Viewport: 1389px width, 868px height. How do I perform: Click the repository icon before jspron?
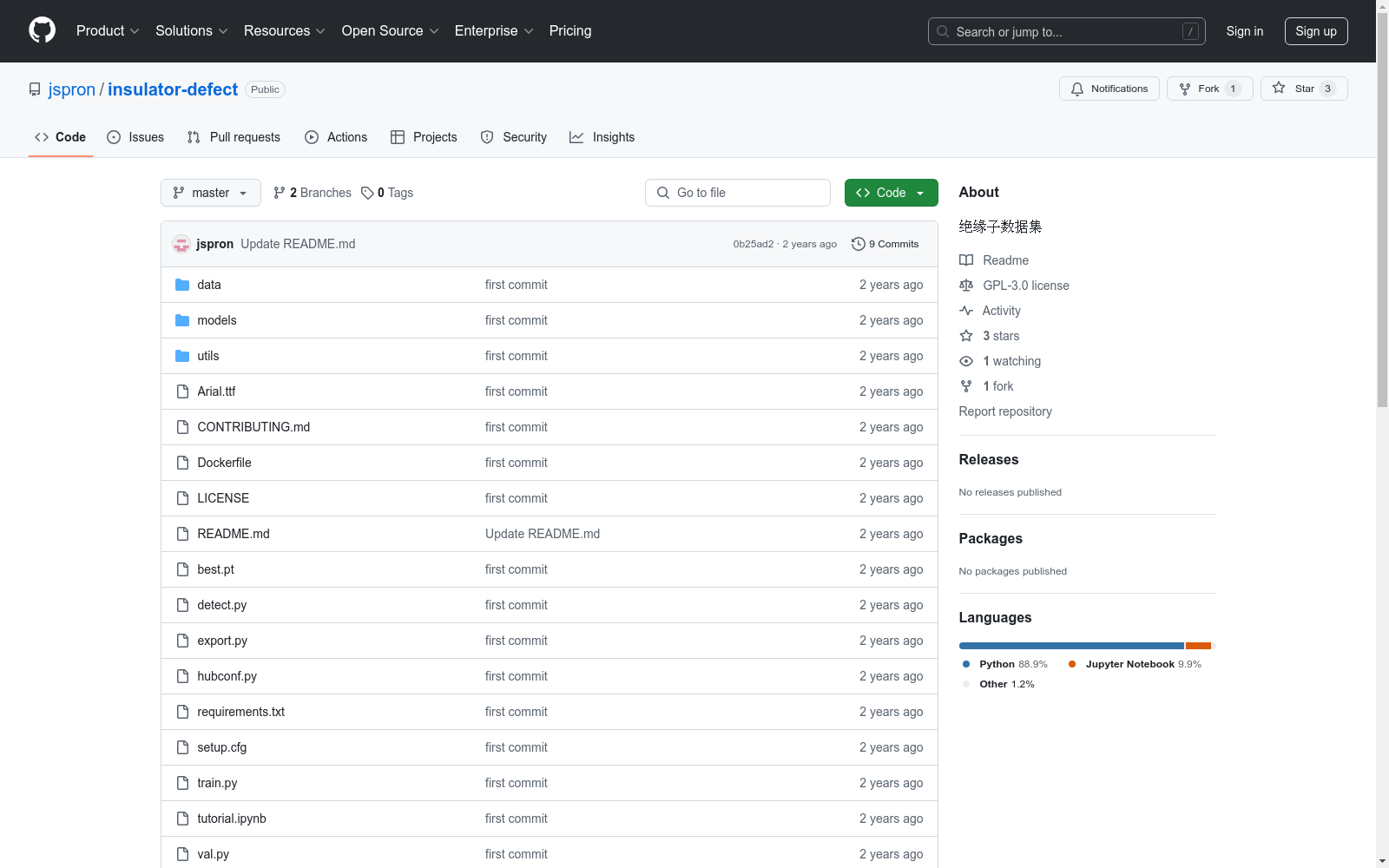35,89
